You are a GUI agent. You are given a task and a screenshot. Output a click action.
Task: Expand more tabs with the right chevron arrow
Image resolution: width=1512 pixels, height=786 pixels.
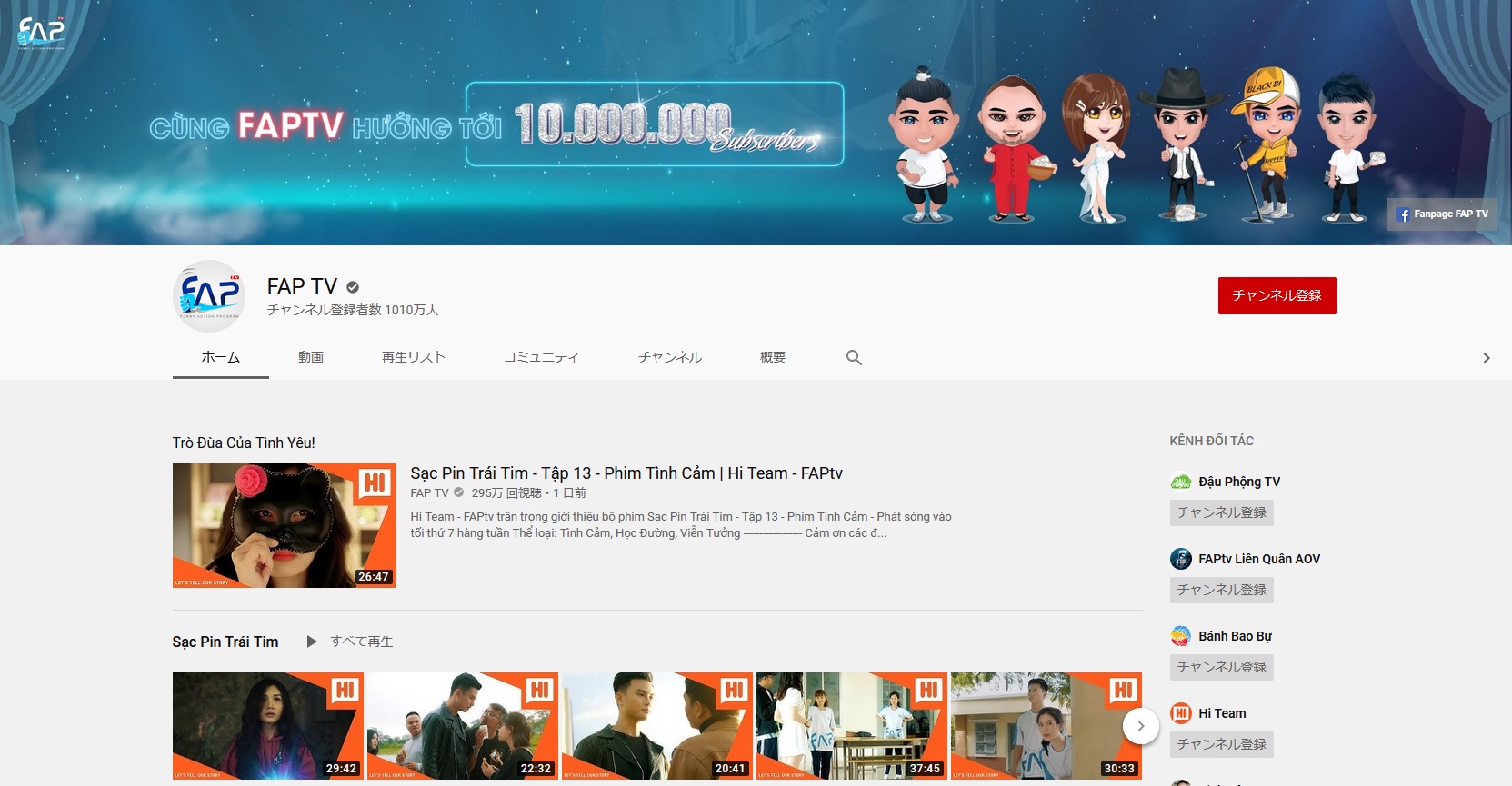pos(1487,358)
